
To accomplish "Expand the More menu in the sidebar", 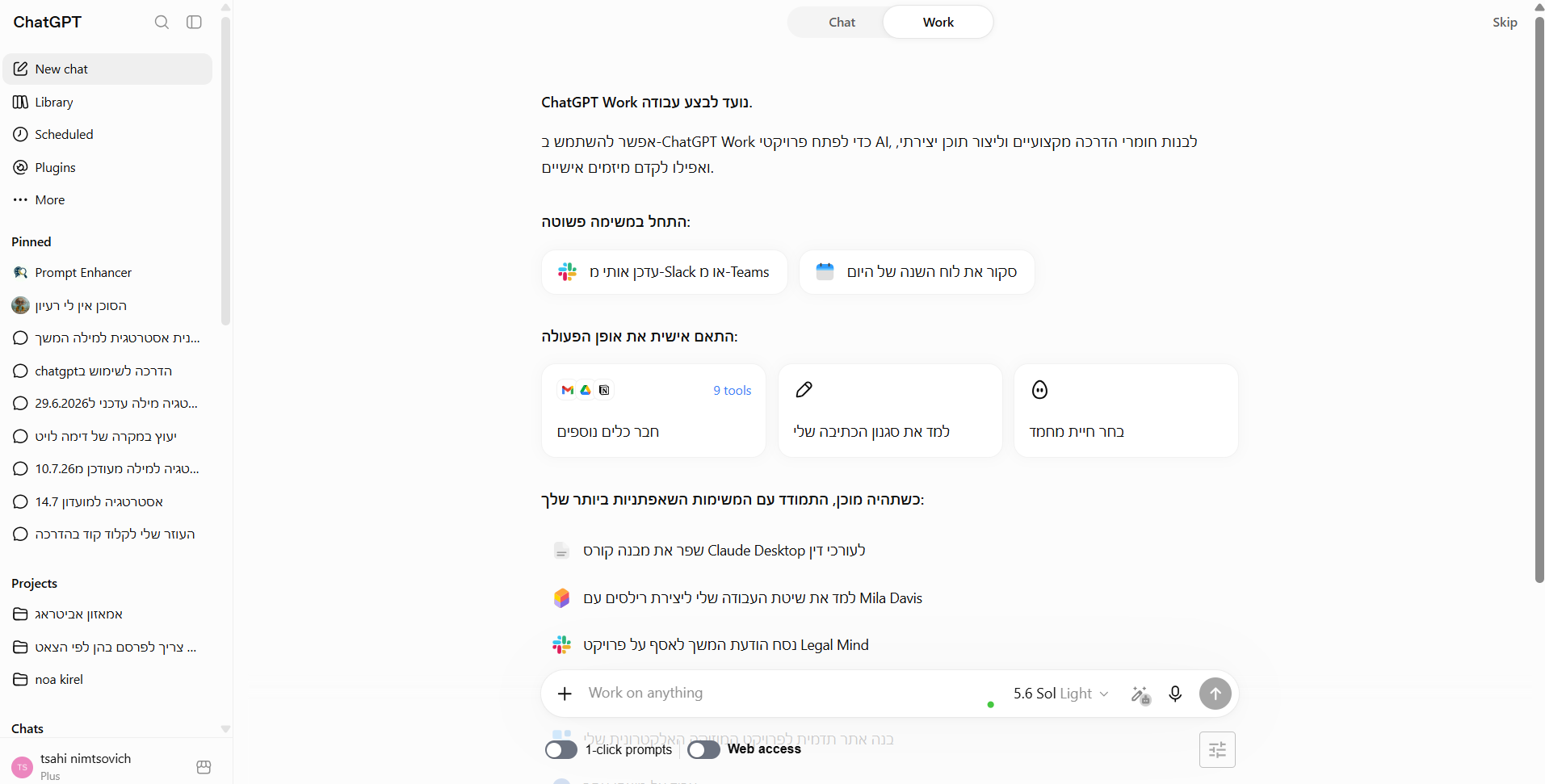I will pyautogui.click(x=107, y=200).
